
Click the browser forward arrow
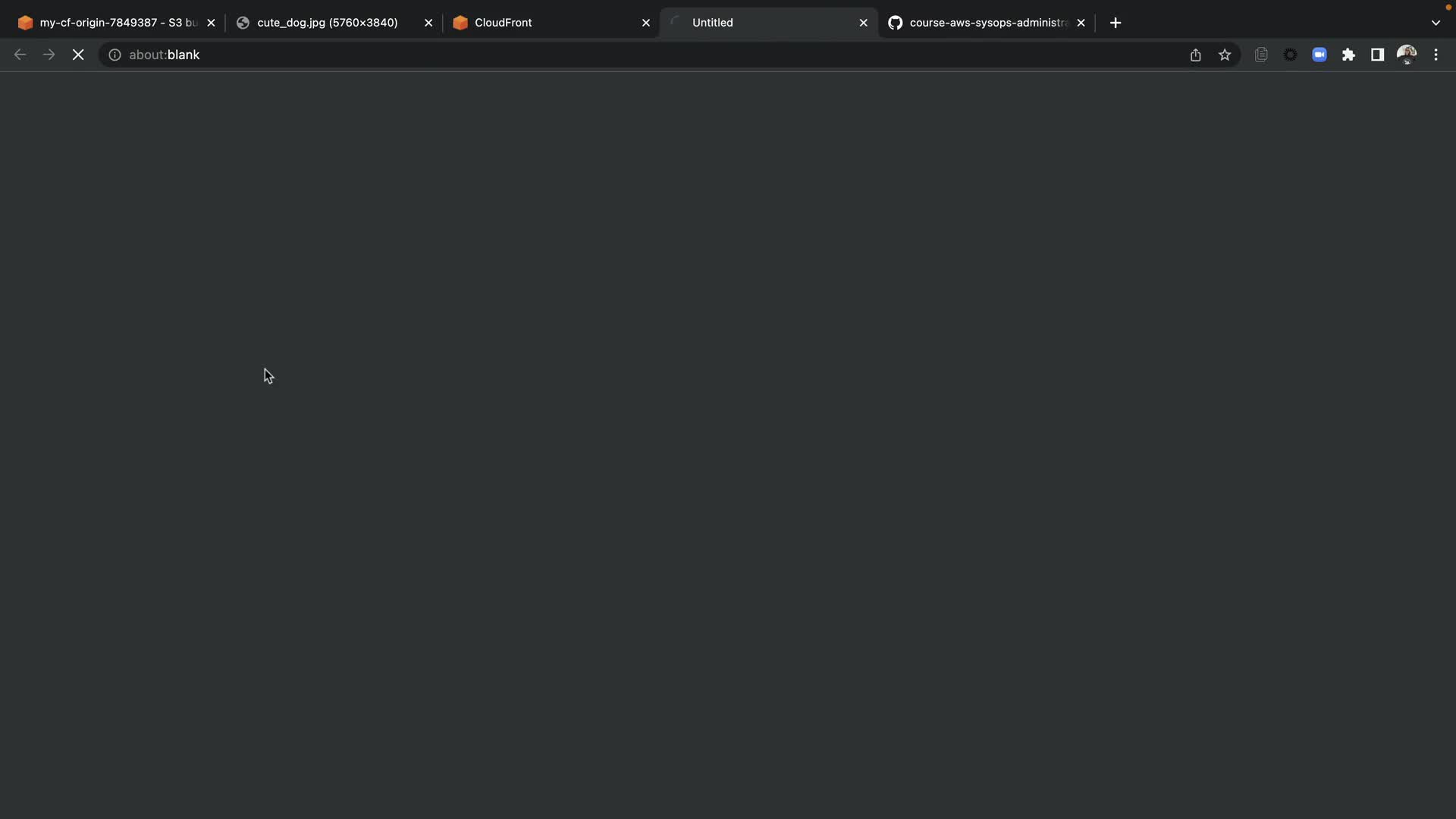[x=49, y=55]
